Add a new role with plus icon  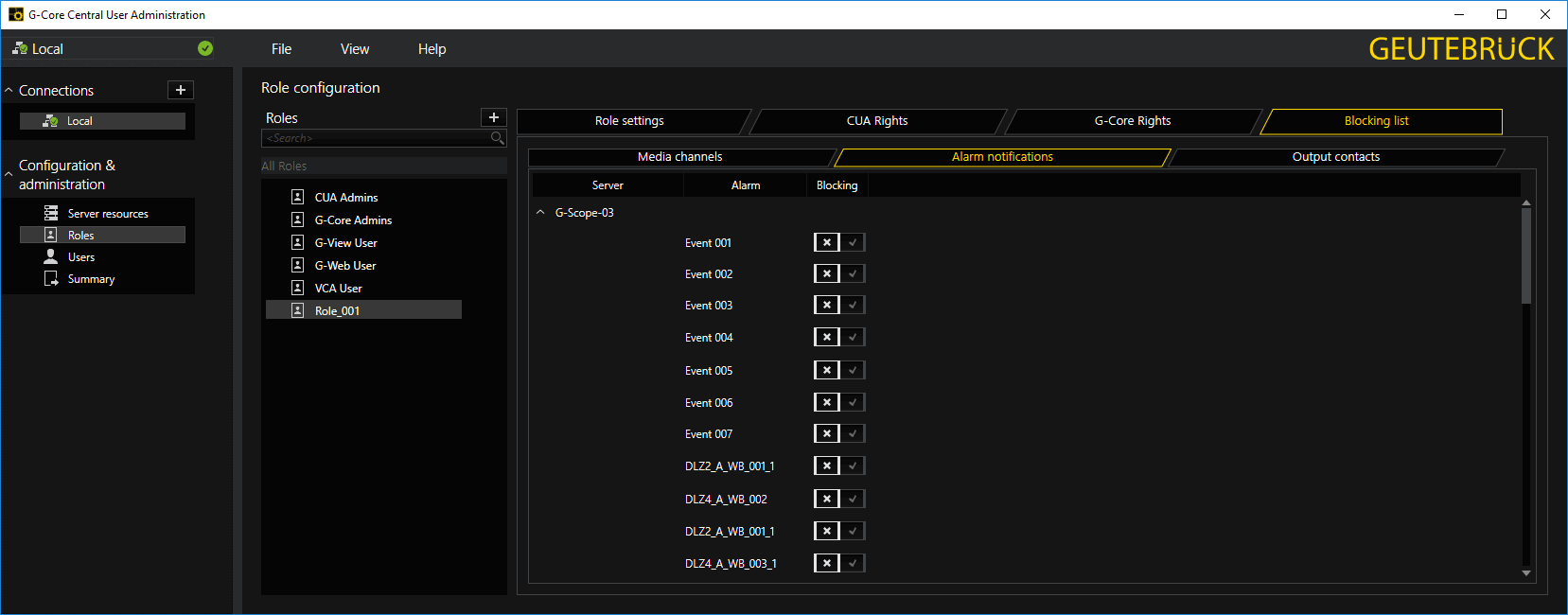[x=494, y=117]
